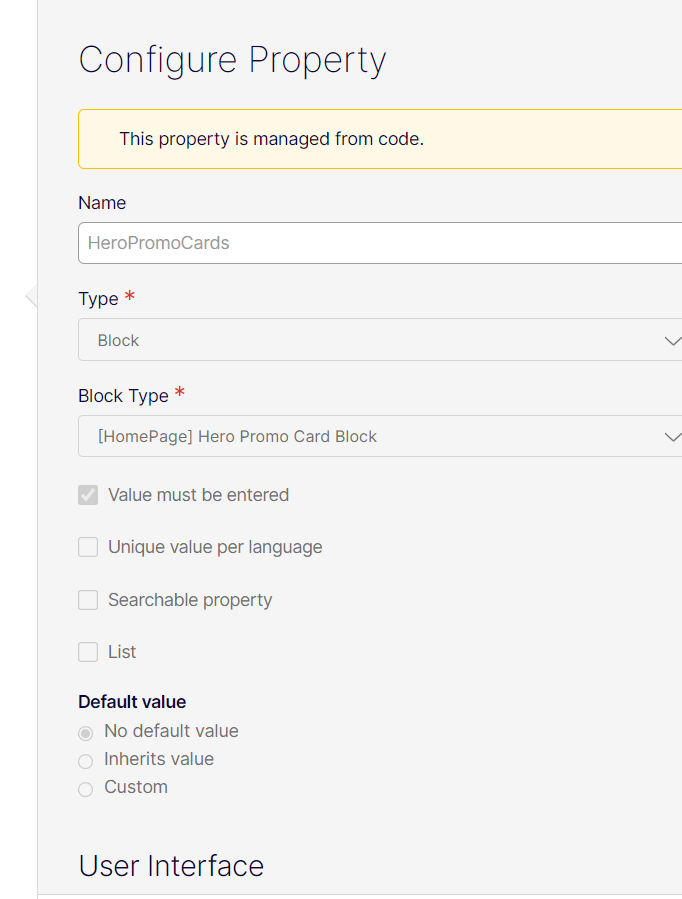This screenshot has height=899, width=682.
Task: Click the Default value section label
Action: (x=132, y=702)
